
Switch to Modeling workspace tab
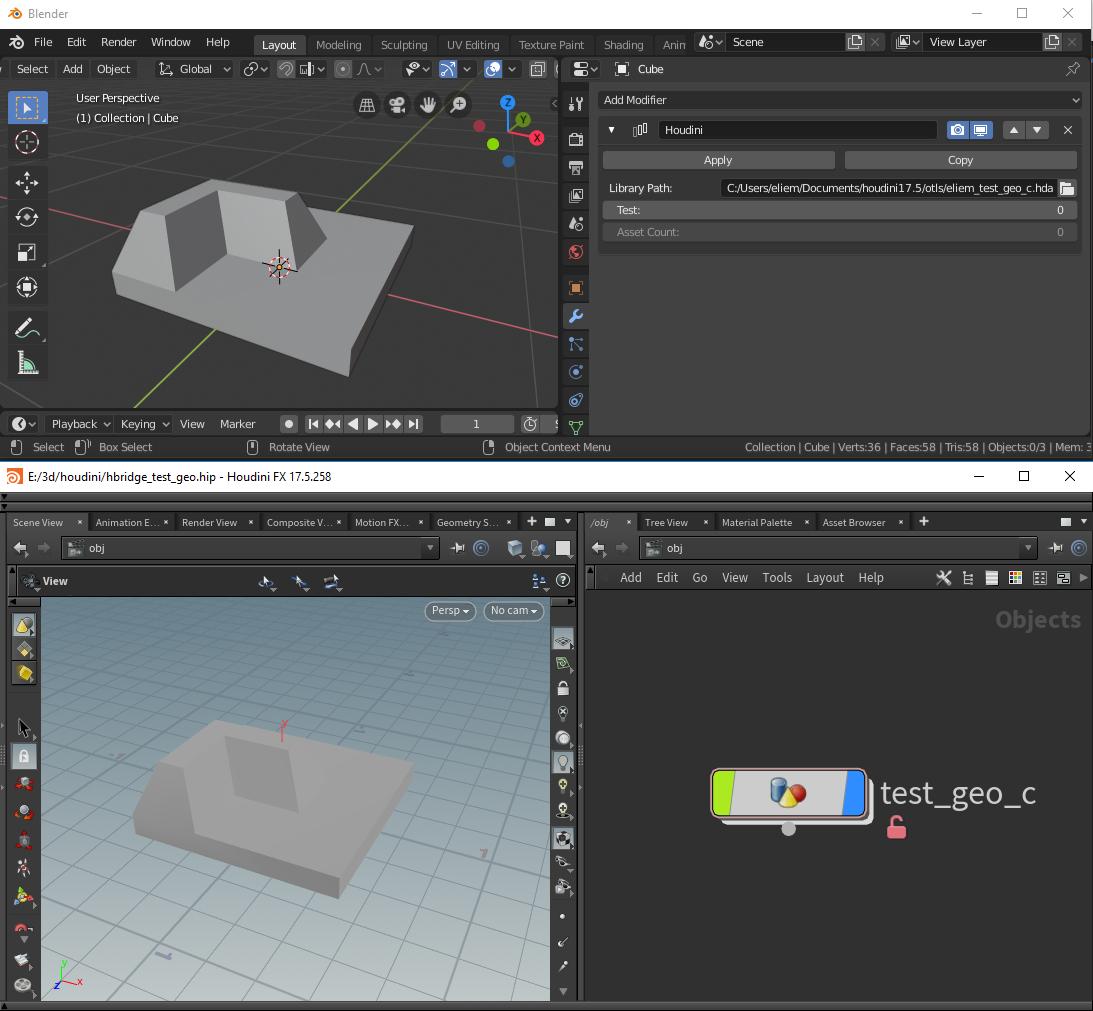coord(339,45)
